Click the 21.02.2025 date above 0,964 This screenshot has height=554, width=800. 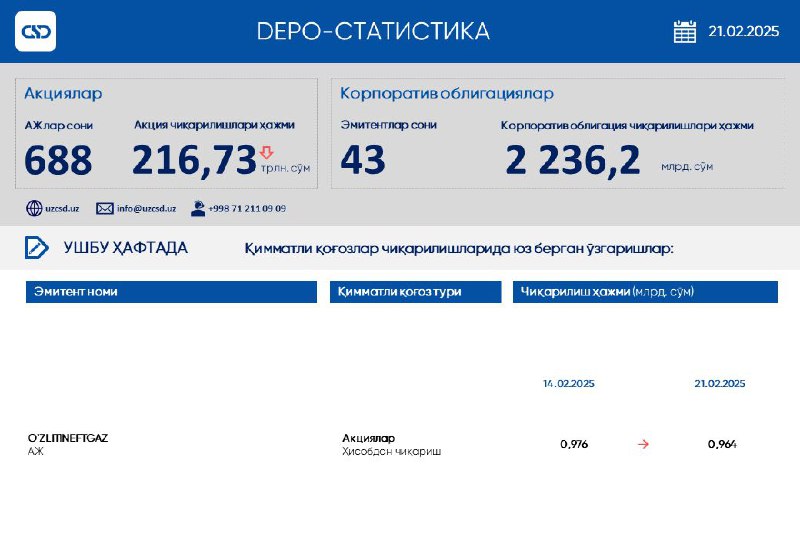click(x=719, y=384)
